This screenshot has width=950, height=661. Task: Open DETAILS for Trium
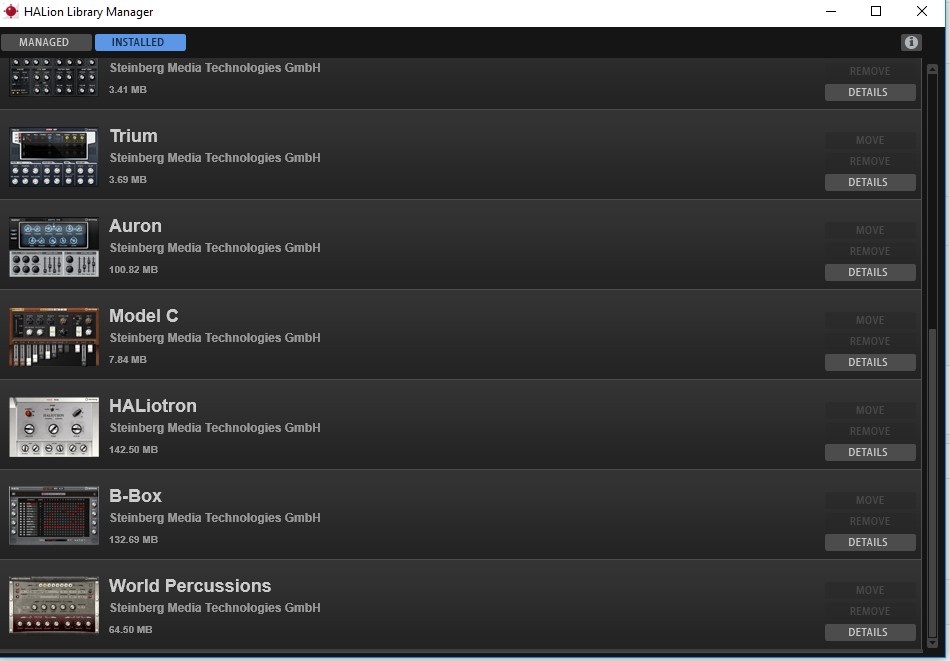click(870, 182)
